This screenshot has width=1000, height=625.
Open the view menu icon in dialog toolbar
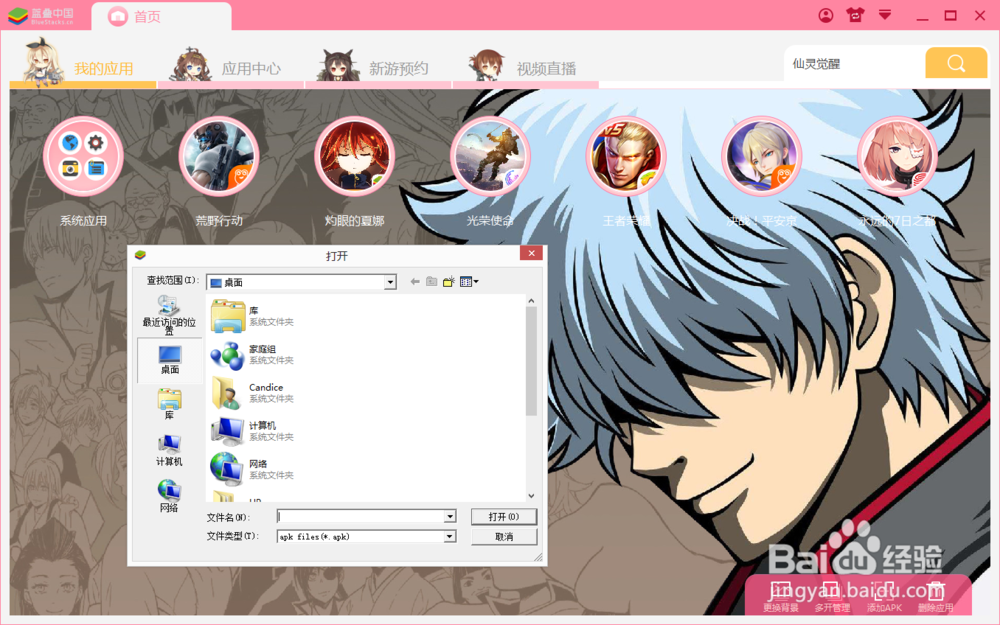click(x=469, y=281)
